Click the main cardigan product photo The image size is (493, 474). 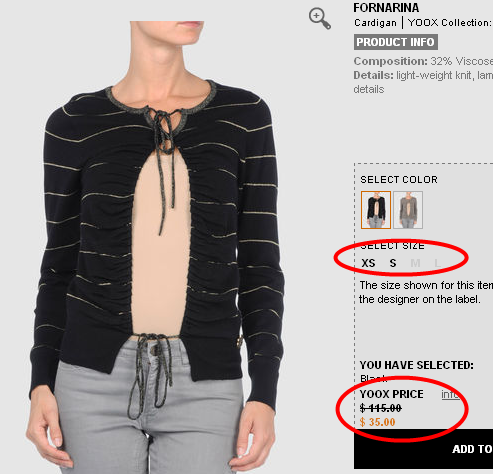pos(157,247)
